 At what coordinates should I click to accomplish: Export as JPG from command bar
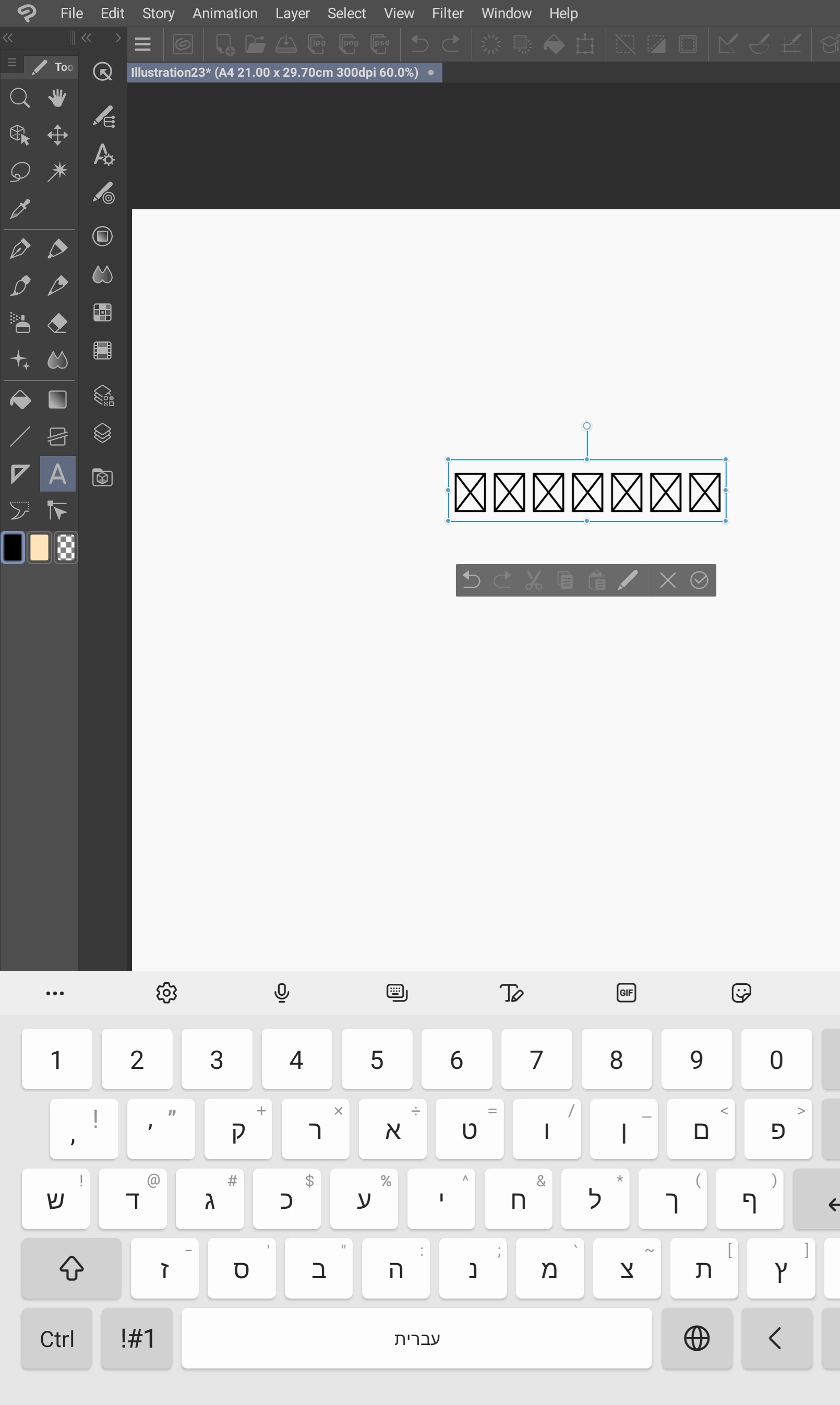[x=317, y=44]
